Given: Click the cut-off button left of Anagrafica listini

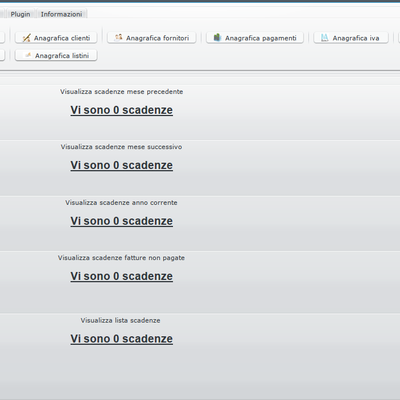Looking at the screenshot, I should (x=2, y=55).
